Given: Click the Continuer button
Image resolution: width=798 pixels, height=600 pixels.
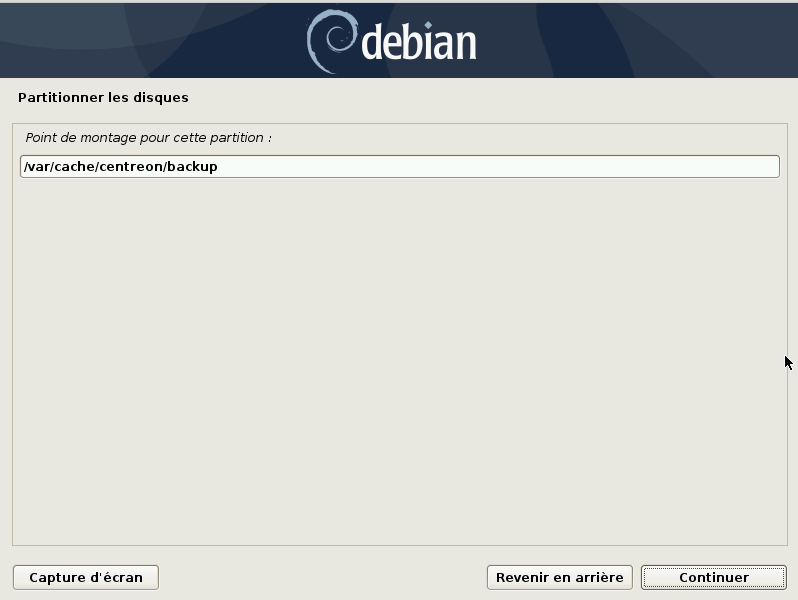Looking at the screenshot, I should coord(714,578).
